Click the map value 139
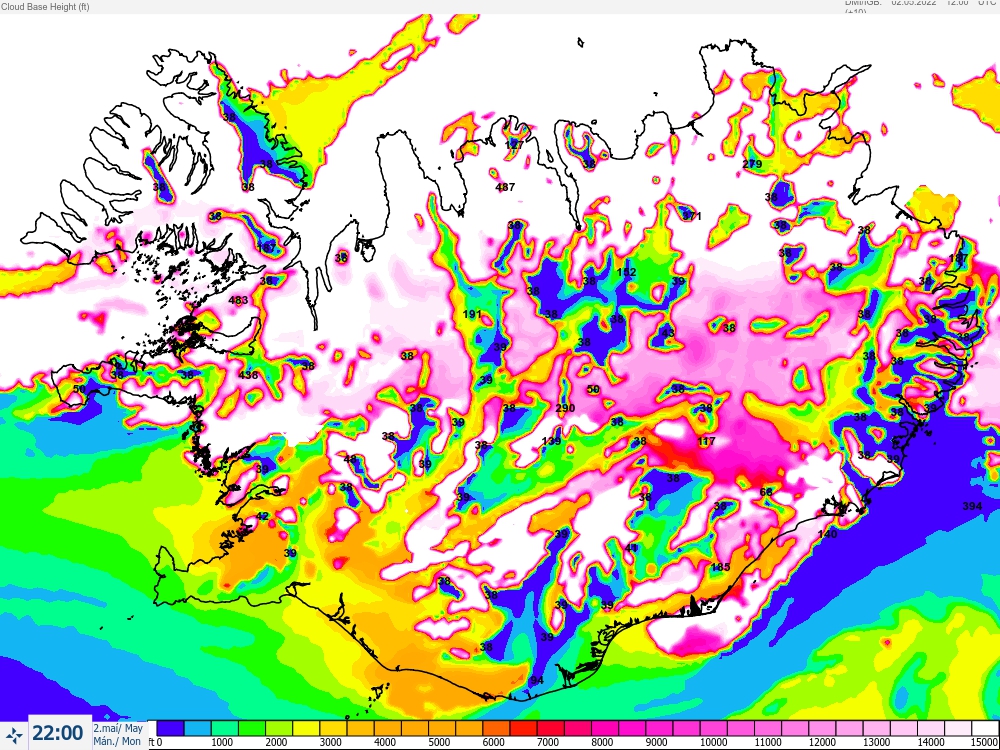Image resolution: width=1000 pixels, height=750 pixels. point(551,441)
